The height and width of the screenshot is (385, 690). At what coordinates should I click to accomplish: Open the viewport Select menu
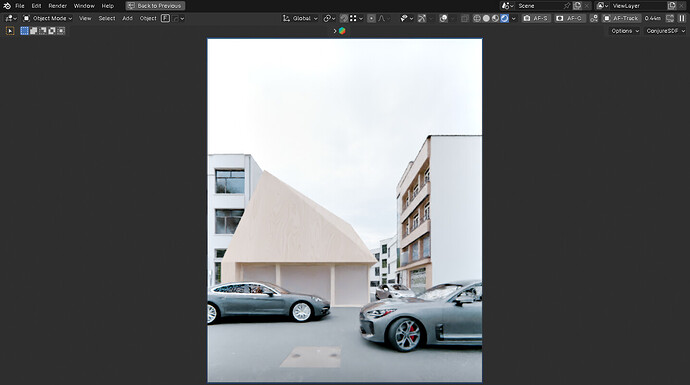click(106, 18)
